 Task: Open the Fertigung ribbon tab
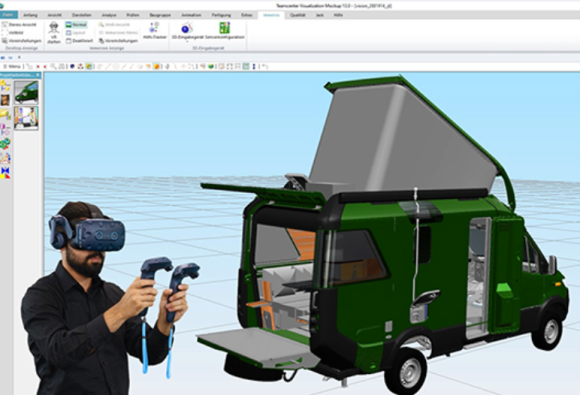(221, 15)
